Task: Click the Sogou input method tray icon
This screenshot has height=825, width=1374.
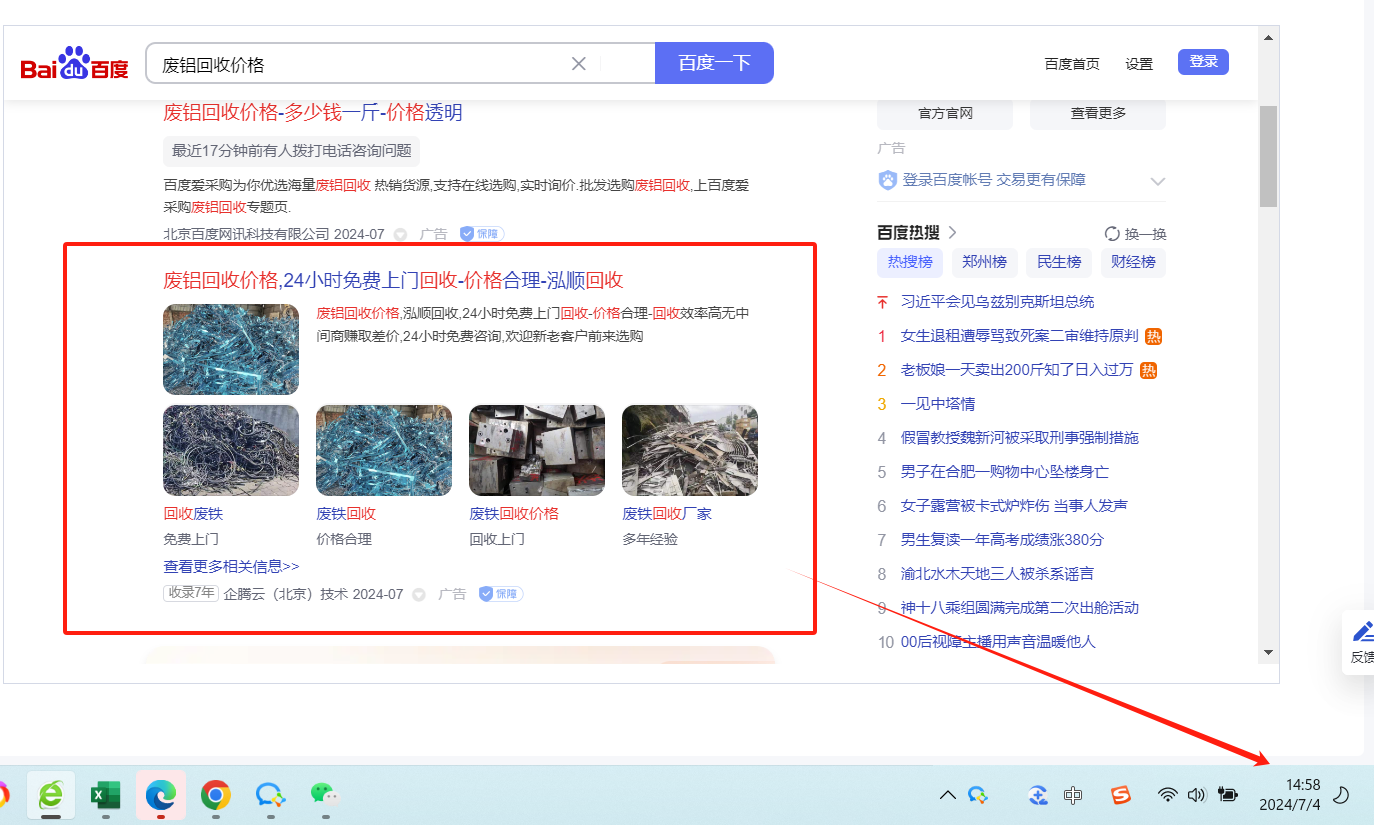Action: (x=1121, y=795)
